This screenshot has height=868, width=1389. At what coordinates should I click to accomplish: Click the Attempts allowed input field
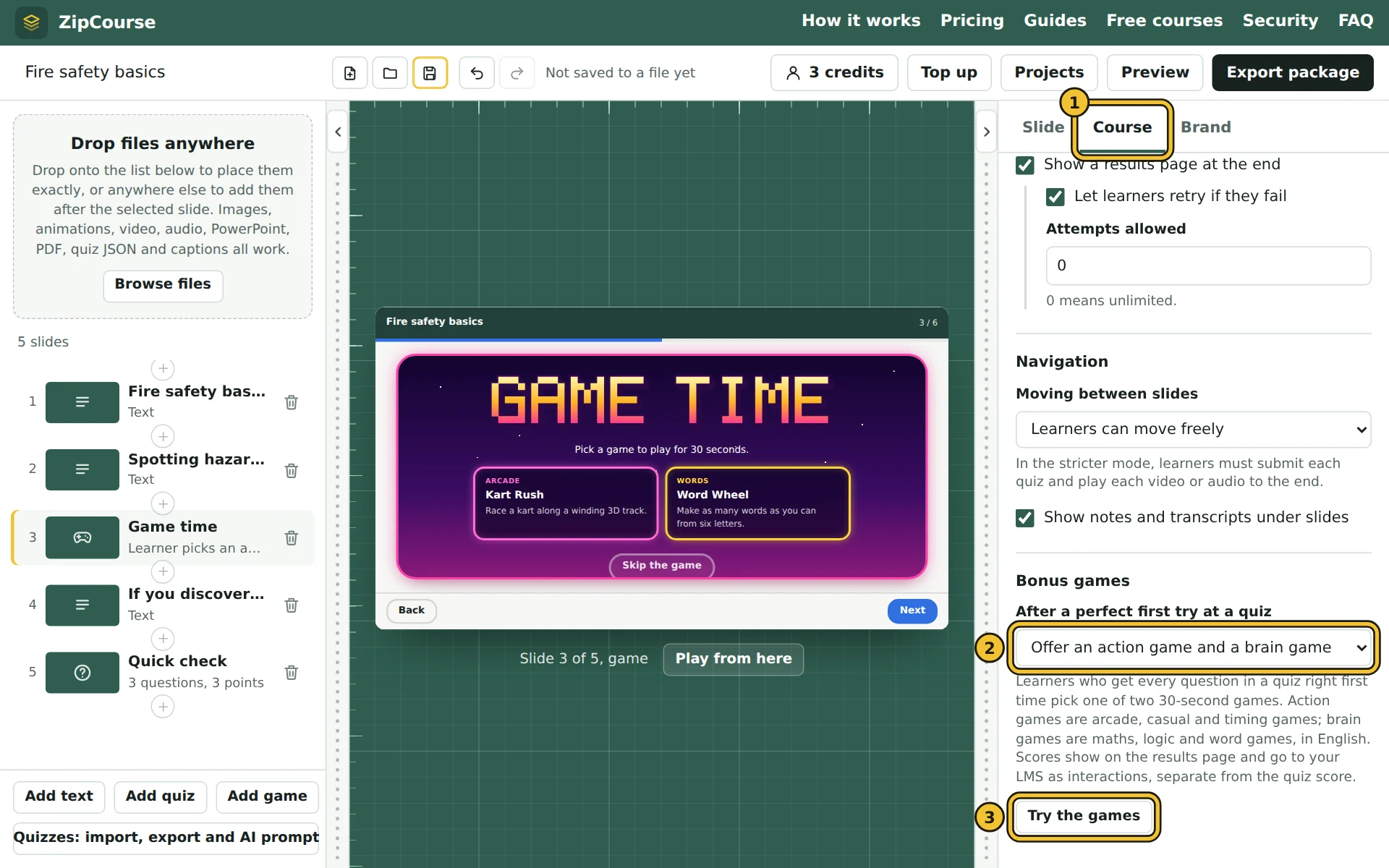(1208, 265)
